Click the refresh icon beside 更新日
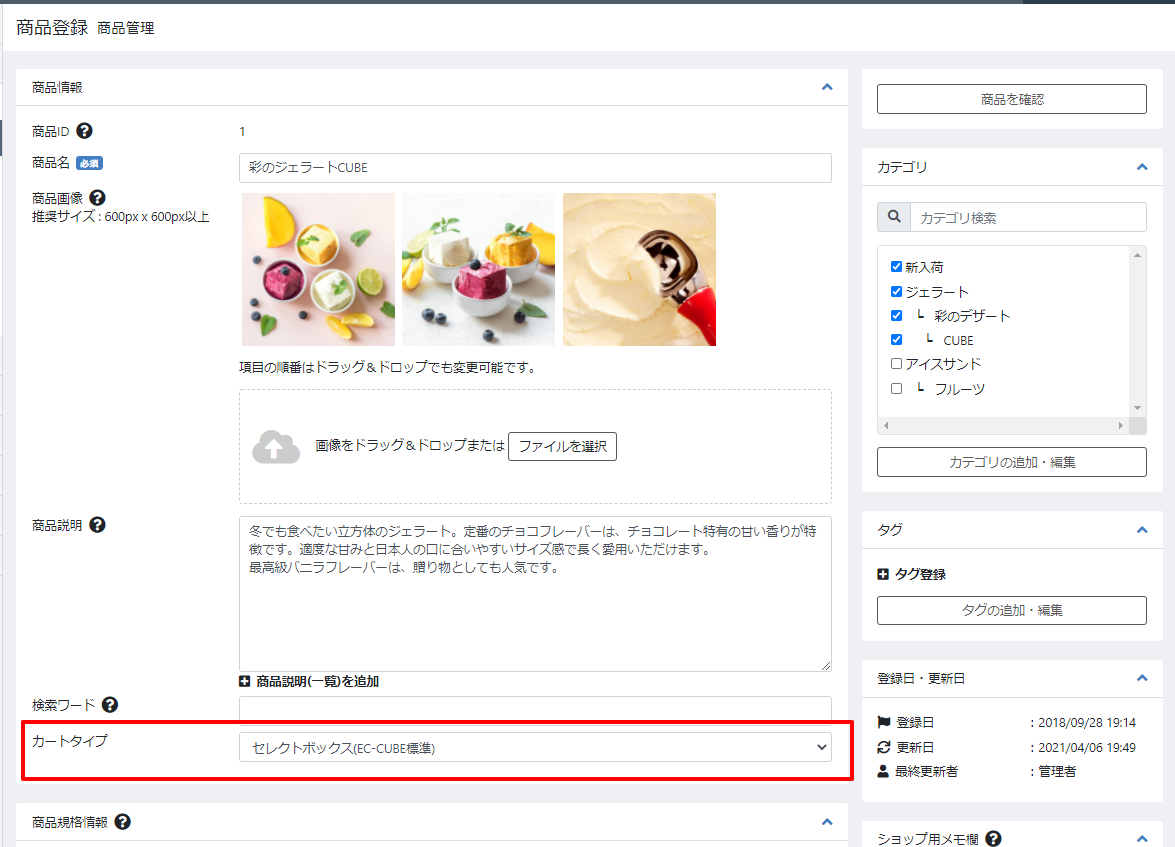The width and height of the screenshot is (1175, 847). [883, 747]
